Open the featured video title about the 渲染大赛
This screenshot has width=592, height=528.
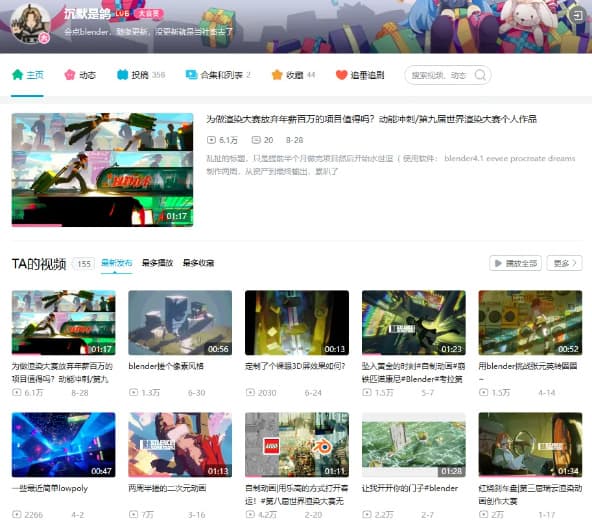pyautogui.click(x=371, y=119)
